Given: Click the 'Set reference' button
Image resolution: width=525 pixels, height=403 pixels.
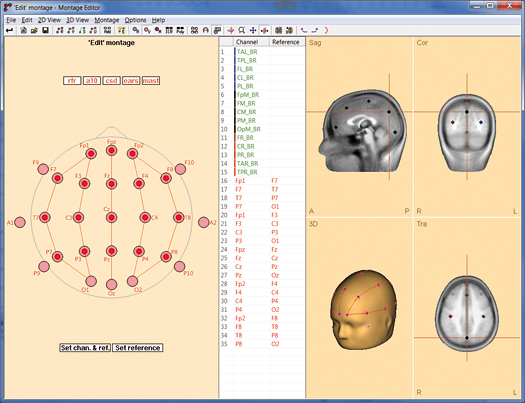Looking at the screenshot, I should coord(138,348).
